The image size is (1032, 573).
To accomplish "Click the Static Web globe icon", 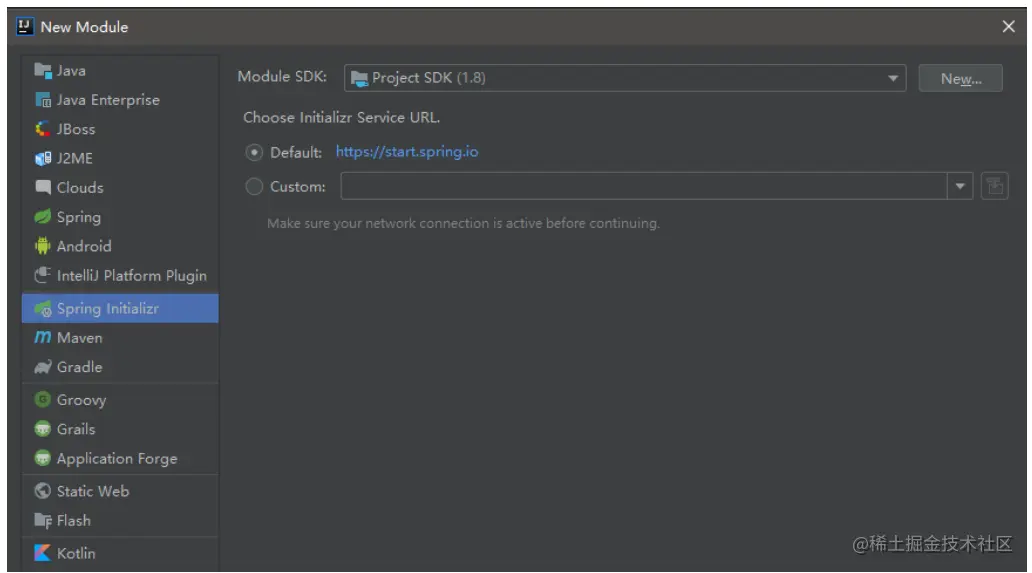I will [x=43, y=491].
